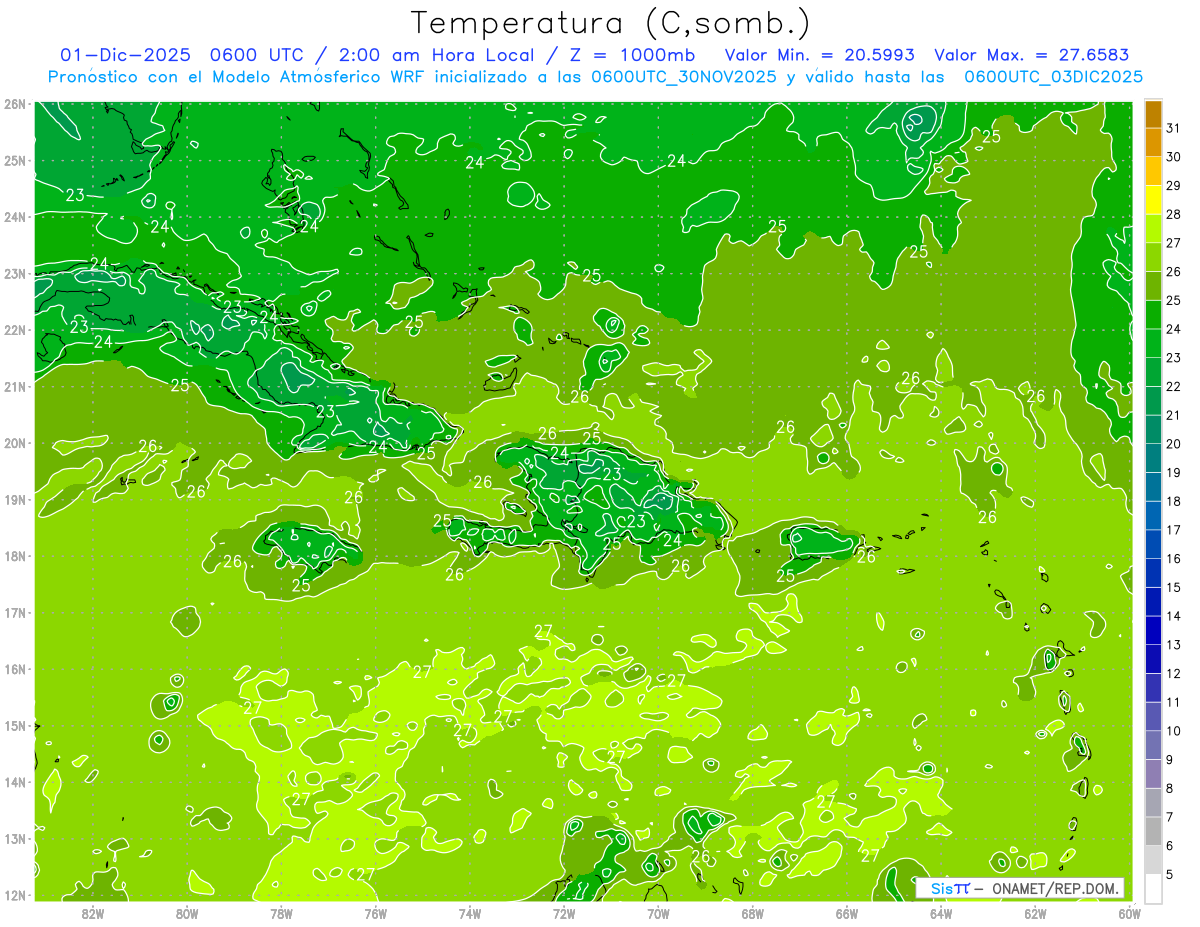This screenshot has height=927, width=1200.
Task: Select the date text "01-Dic-2025"
Action: point(125,55)
